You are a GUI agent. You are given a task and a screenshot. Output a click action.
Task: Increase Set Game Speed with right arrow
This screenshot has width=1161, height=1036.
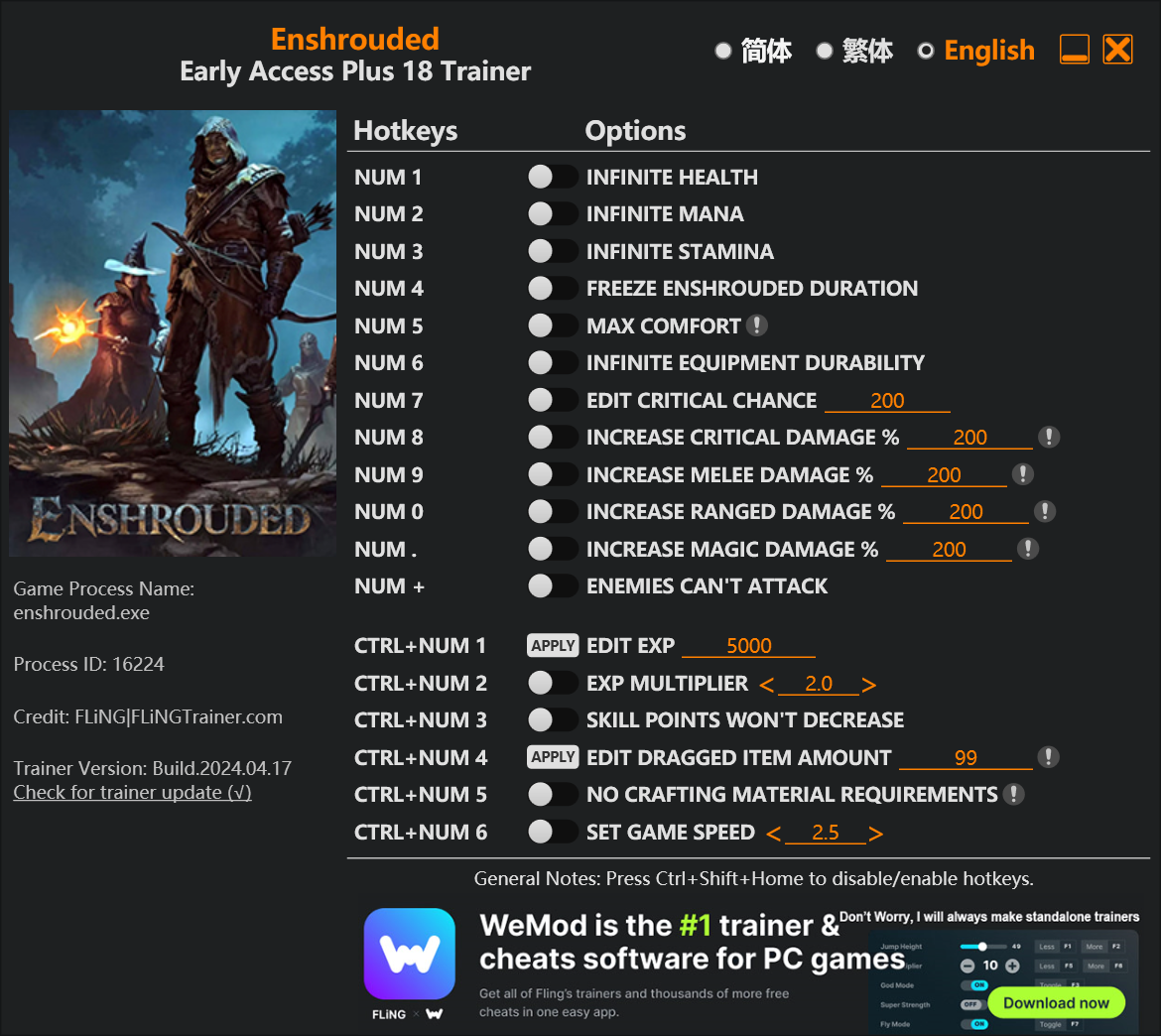coord(875,834)
